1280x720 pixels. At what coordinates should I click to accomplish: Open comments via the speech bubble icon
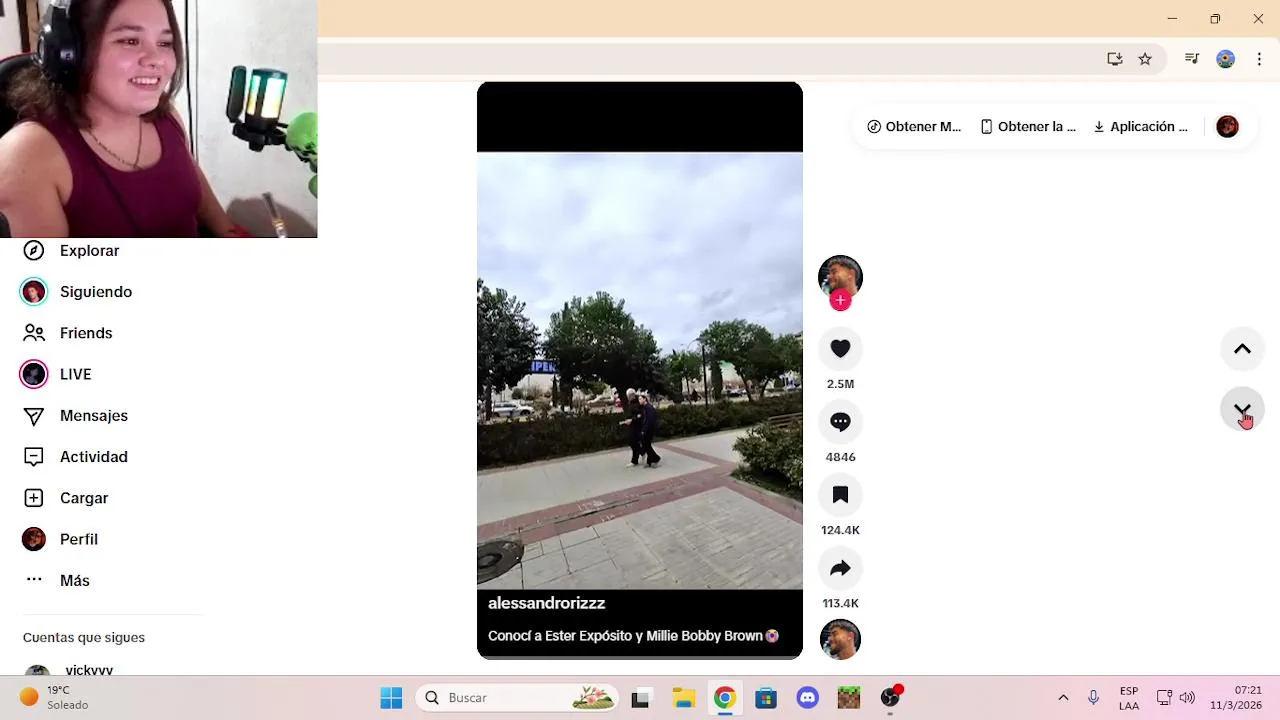tap(840, 422)
